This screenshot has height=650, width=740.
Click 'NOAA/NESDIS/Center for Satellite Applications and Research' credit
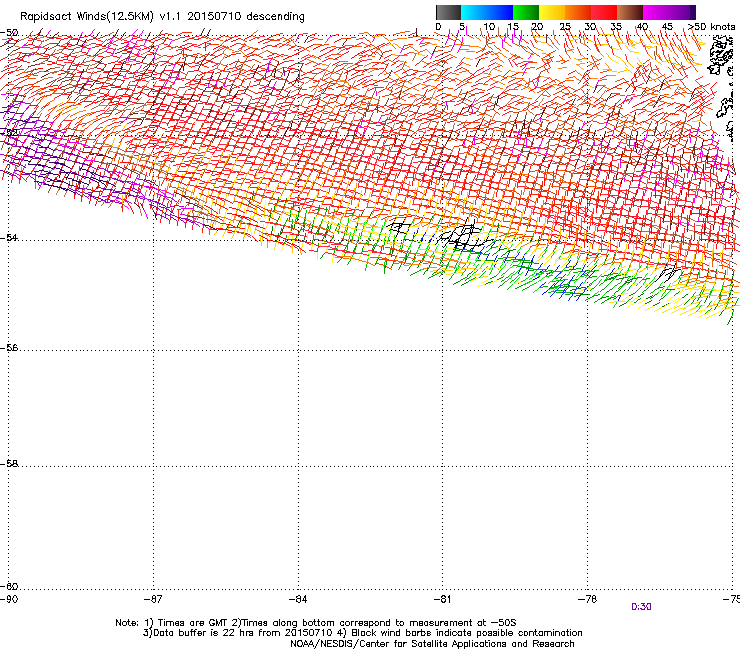click(432, 644)
